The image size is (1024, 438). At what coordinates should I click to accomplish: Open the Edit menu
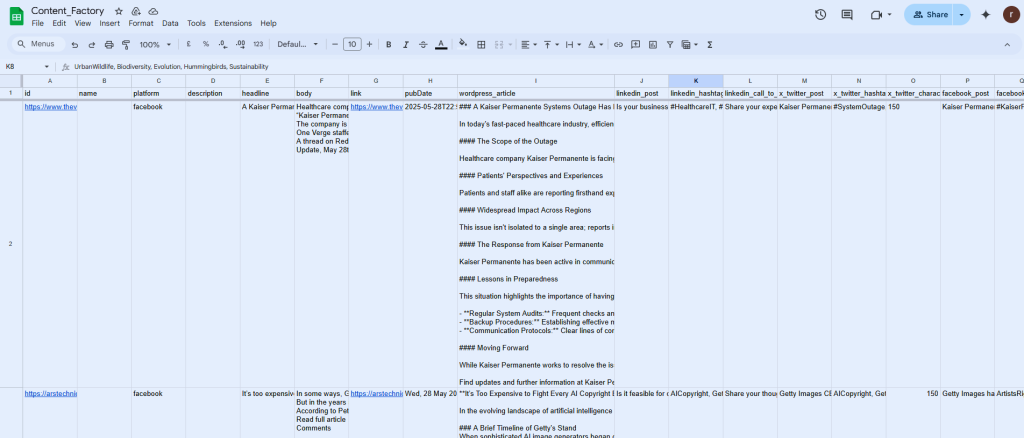[59, 23]
